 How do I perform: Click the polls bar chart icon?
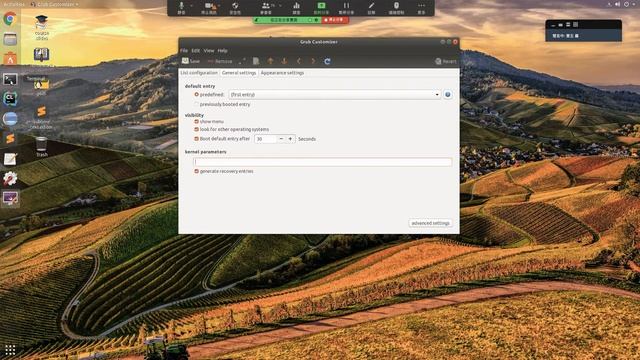click(297, 6)
